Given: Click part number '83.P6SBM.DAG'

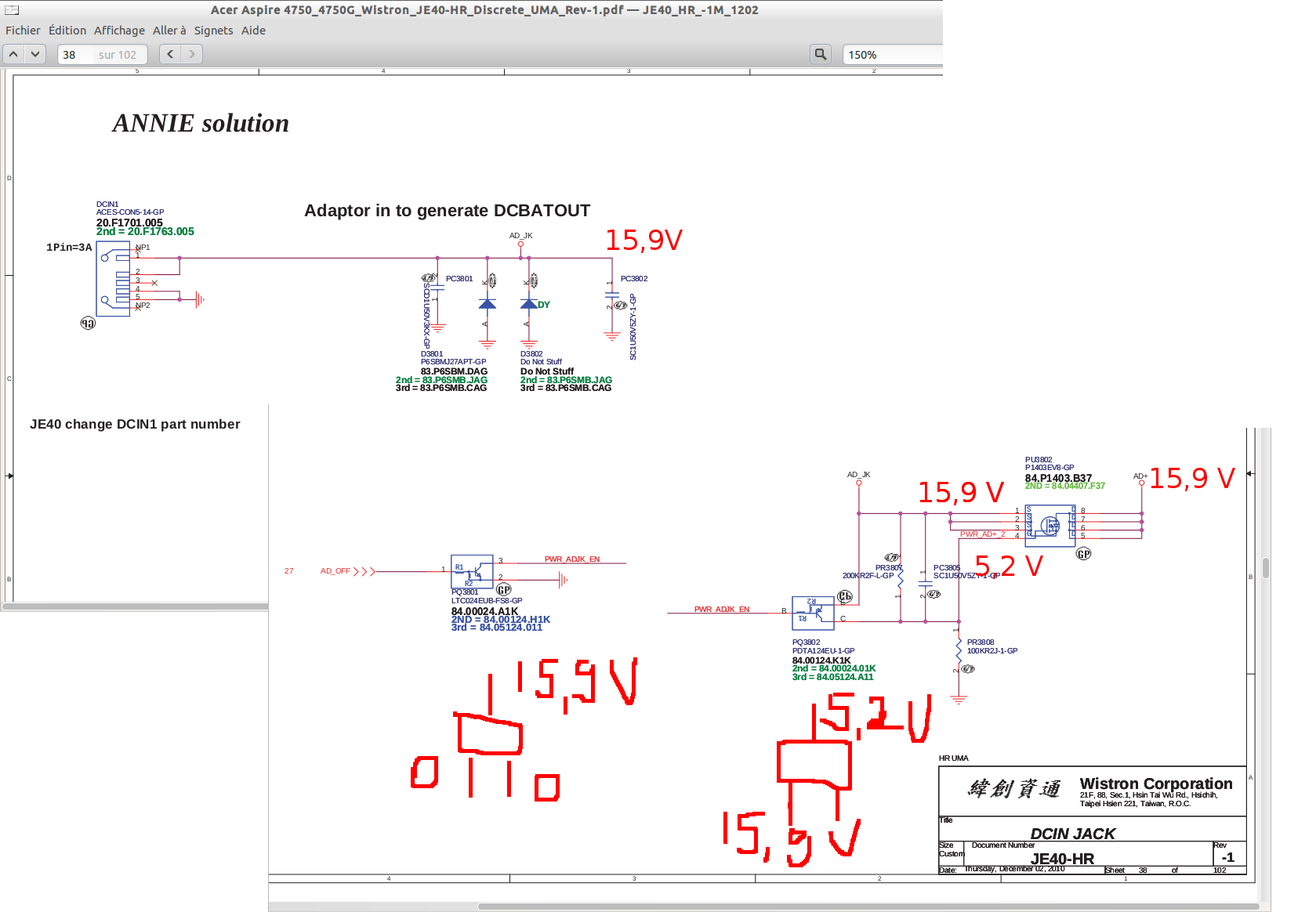Looking at the screenshot, I should coord(454,371).
